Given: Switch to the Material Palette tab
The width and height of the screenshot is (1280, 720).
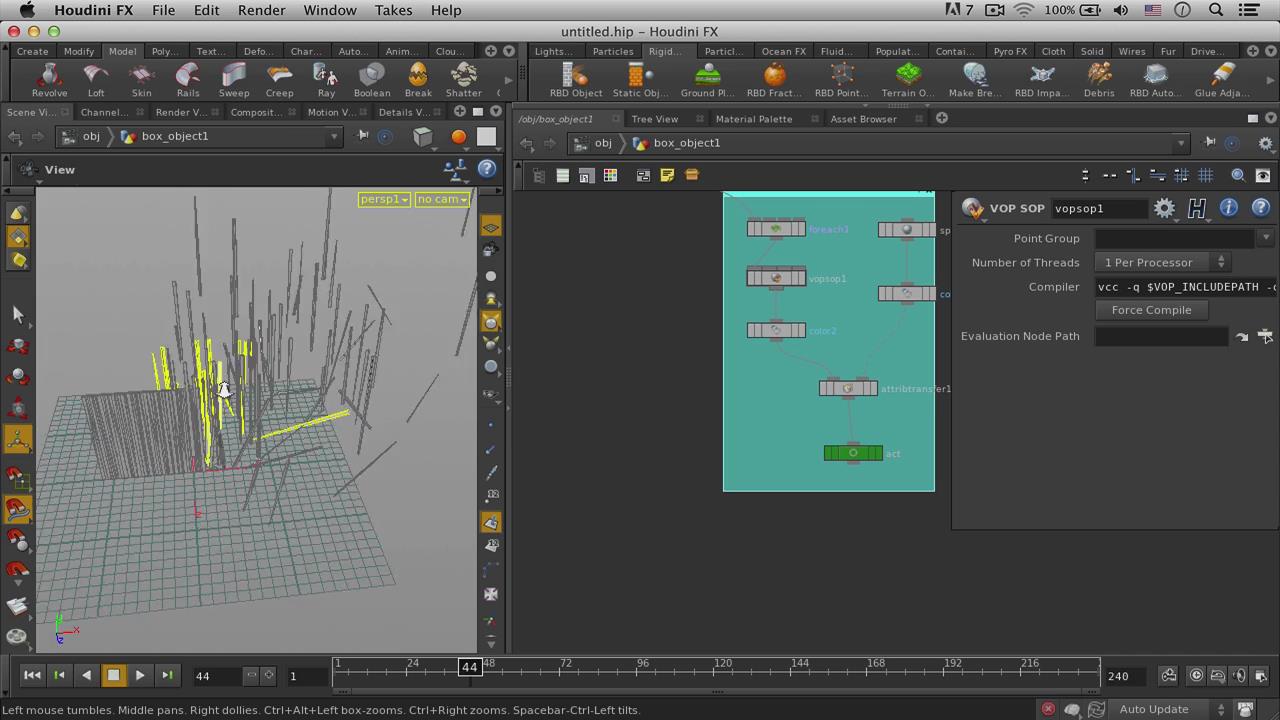Looking at the screenshot, I should [x=753, y=118].
